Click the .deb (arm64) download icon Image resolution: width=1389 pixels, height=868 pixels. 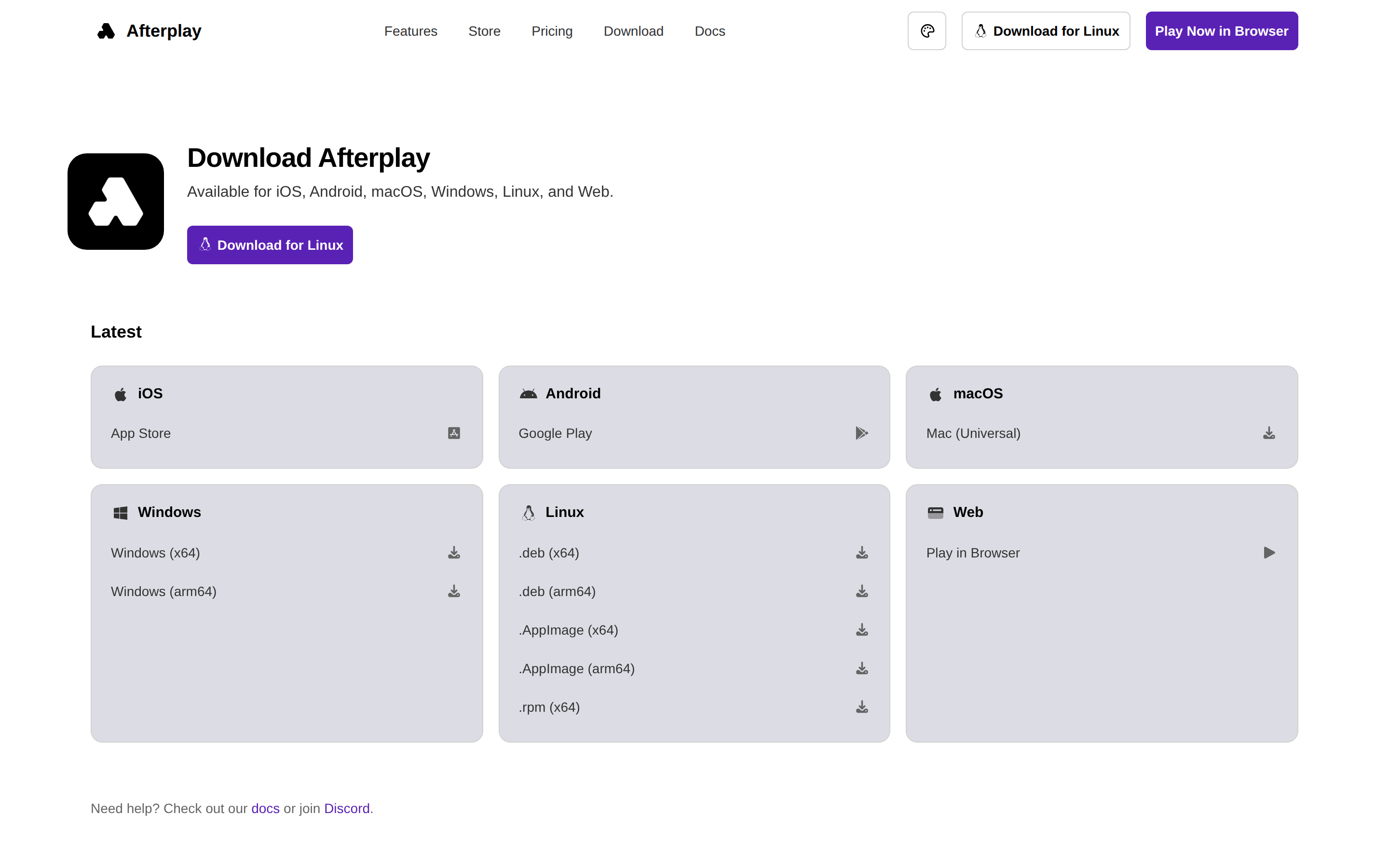pos(861,591)
